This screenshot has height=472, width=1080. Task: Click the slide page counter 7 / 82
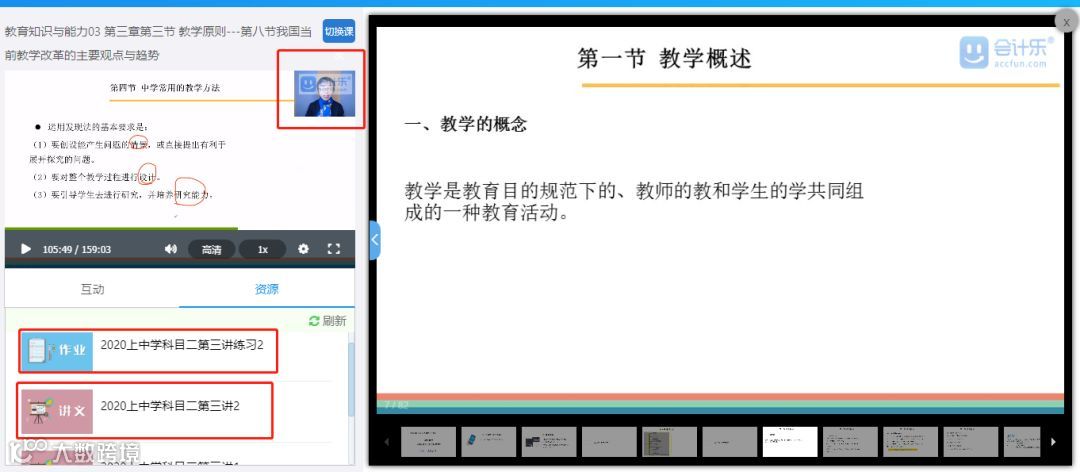[397, 405]
